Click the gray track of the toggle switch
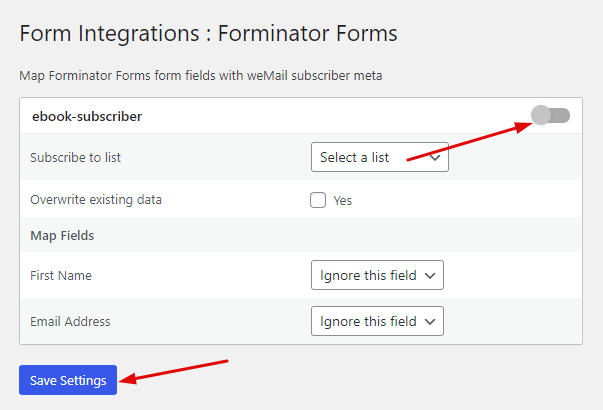The height and width of the screenshot is (410, 603). point(561,115)
